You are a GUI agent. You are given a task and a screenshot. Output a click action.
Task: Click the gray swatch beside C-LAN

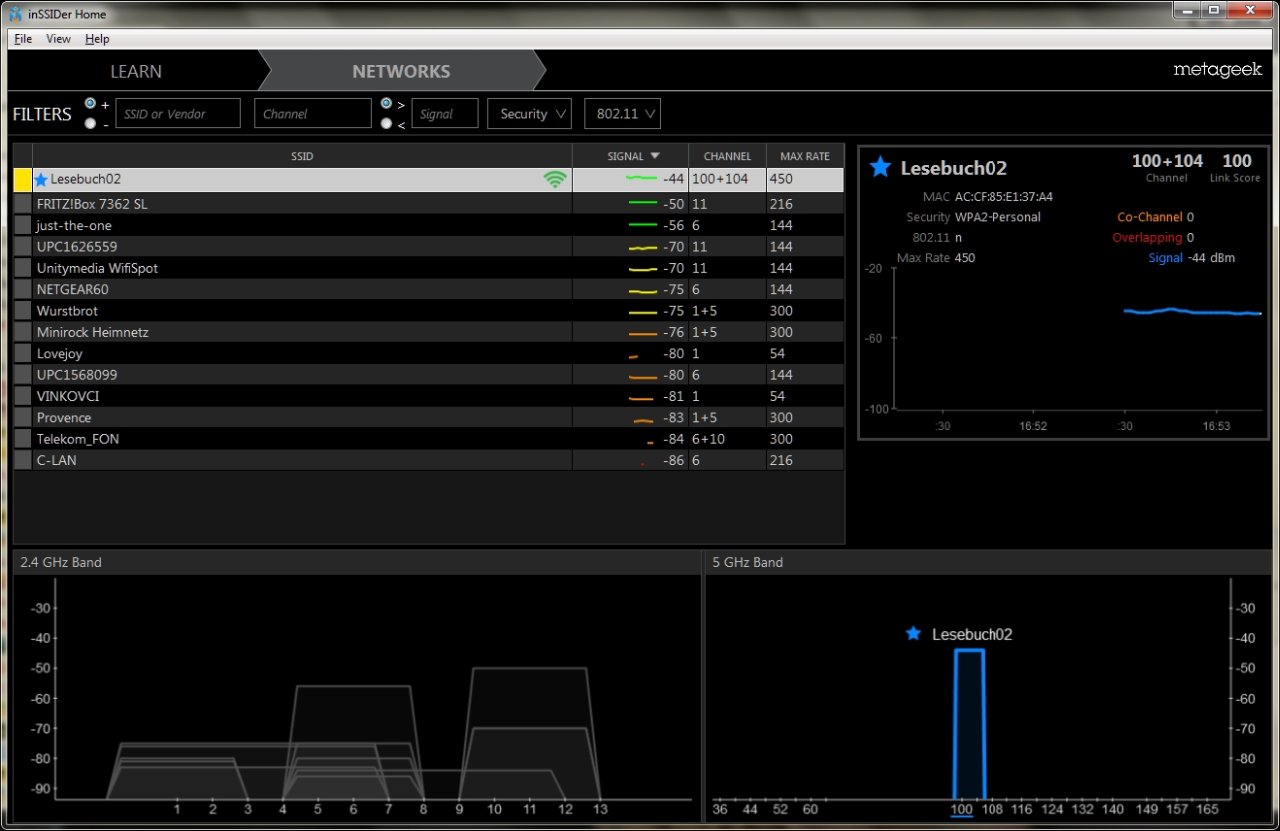point(22,460)
